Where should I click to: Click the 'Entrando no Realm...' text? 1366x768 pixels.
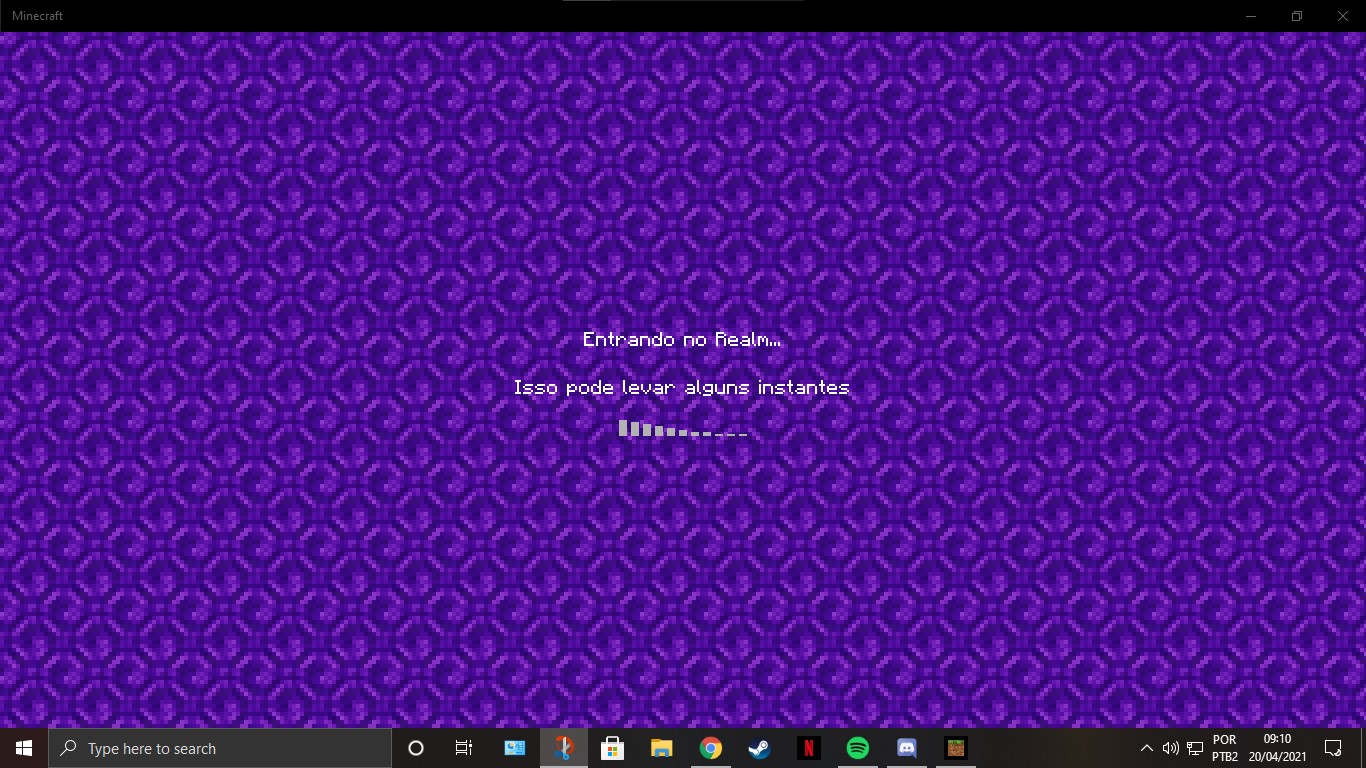[x=682, y=339]
